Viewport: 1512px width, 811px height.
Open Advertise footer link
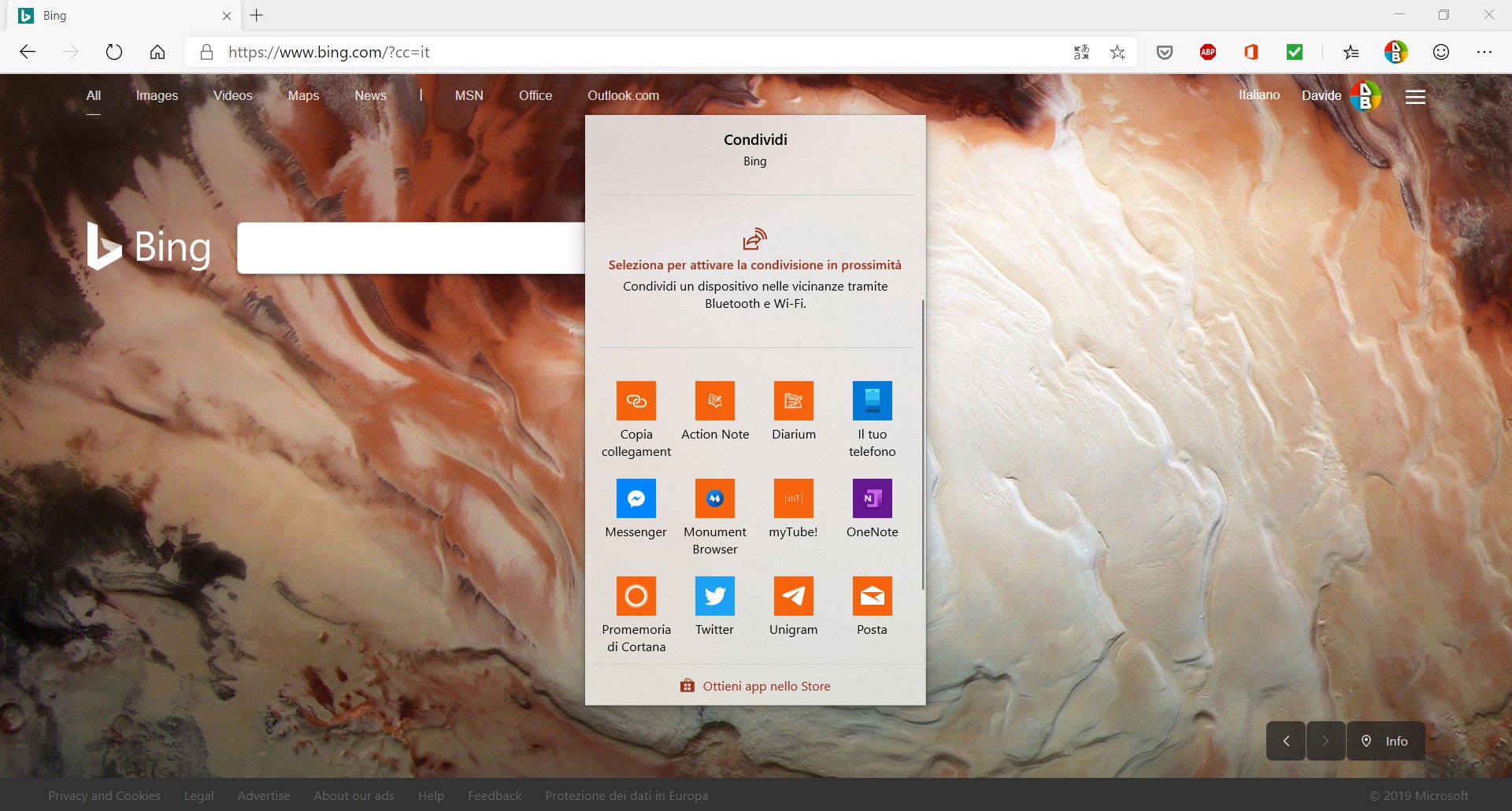pos(264,795)
